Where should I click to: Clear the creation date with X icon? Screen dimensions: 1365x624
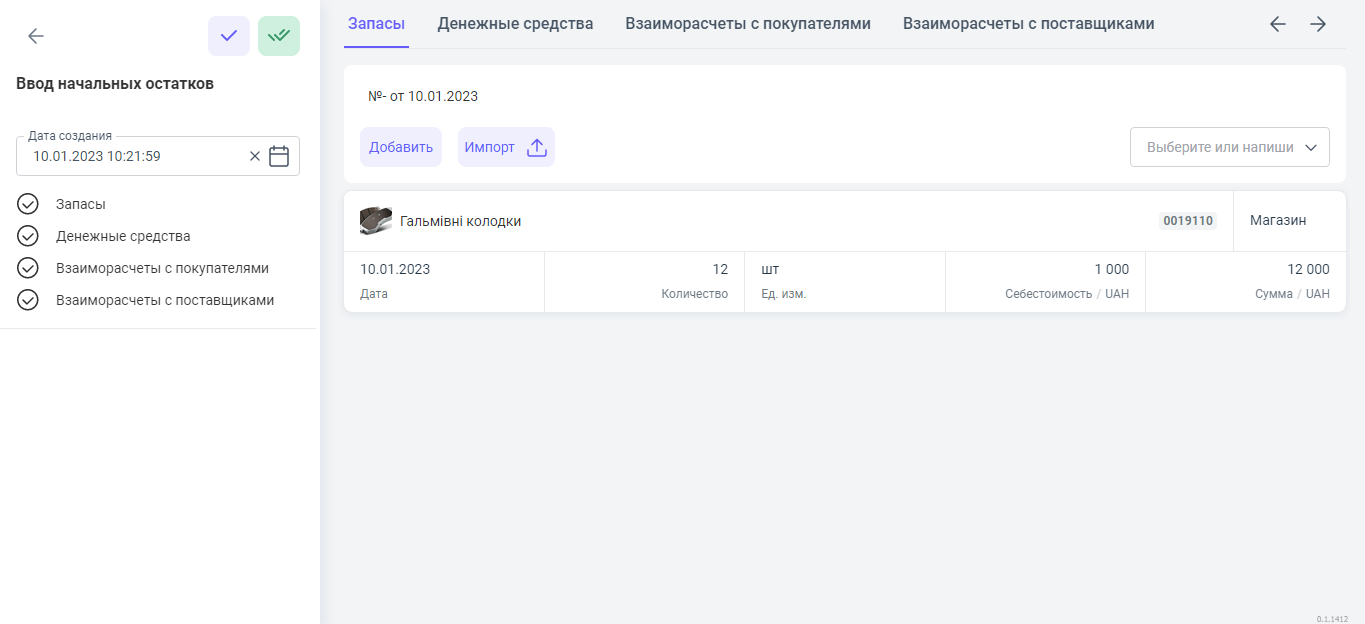click(x=254, y=156)
